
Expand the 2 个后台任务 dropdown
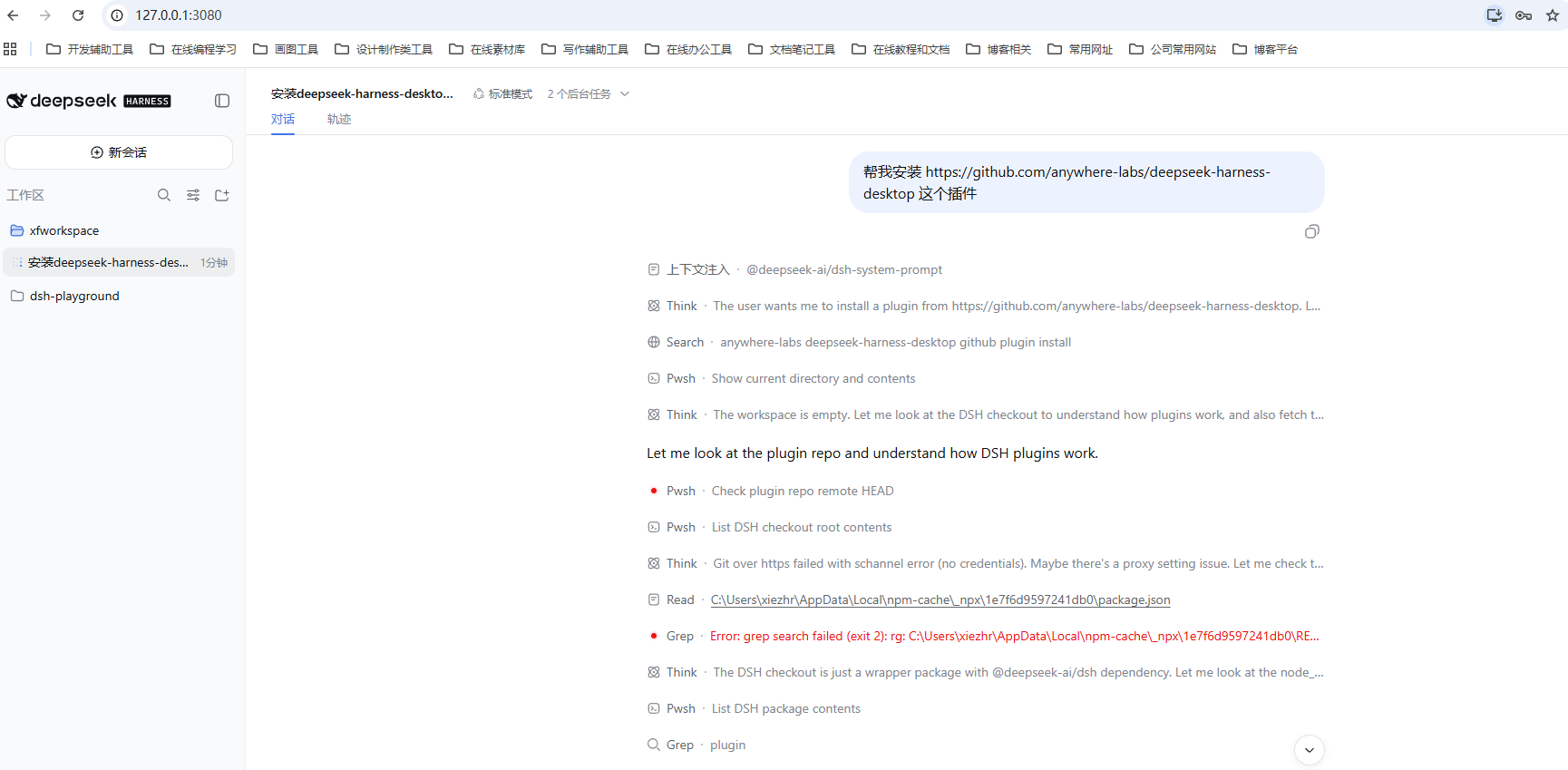coord(588,94)
